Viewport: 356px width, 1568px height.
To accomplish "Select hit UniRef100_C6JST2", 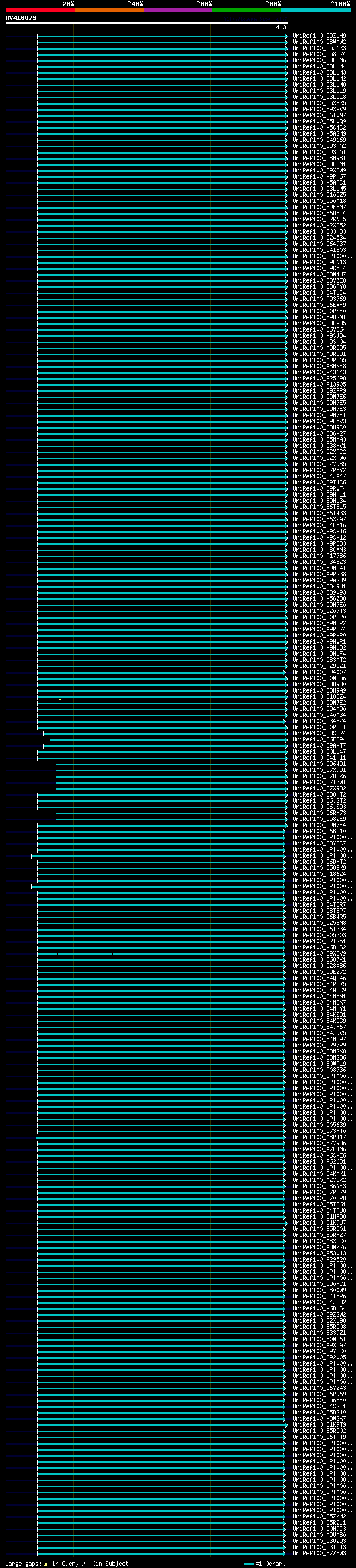I will pyautogui.click(x=319, y=800).
